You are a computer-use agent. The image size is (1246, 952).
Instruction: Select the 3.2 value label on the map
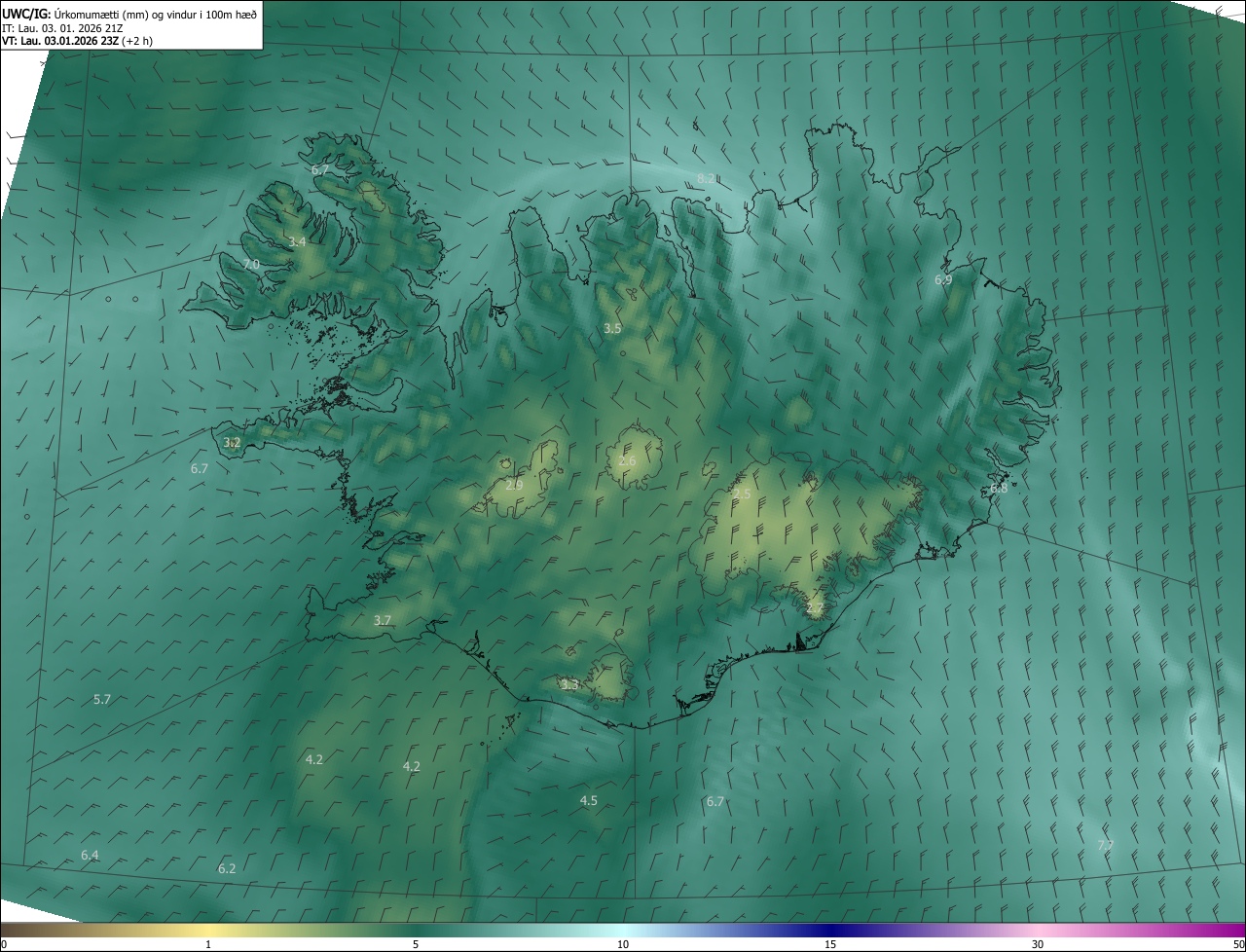232,442
